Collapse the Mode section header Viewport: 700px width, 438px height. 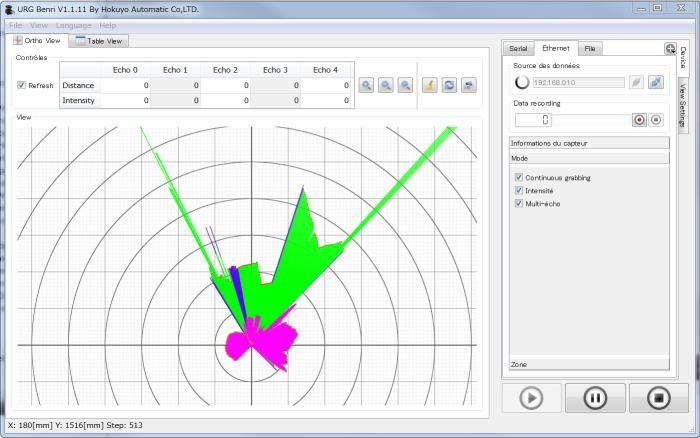(586, 158)
